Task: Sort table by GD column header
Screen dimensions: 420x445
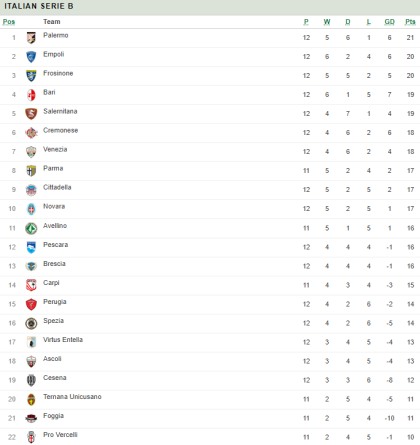Action: click(x=389, y=22)
